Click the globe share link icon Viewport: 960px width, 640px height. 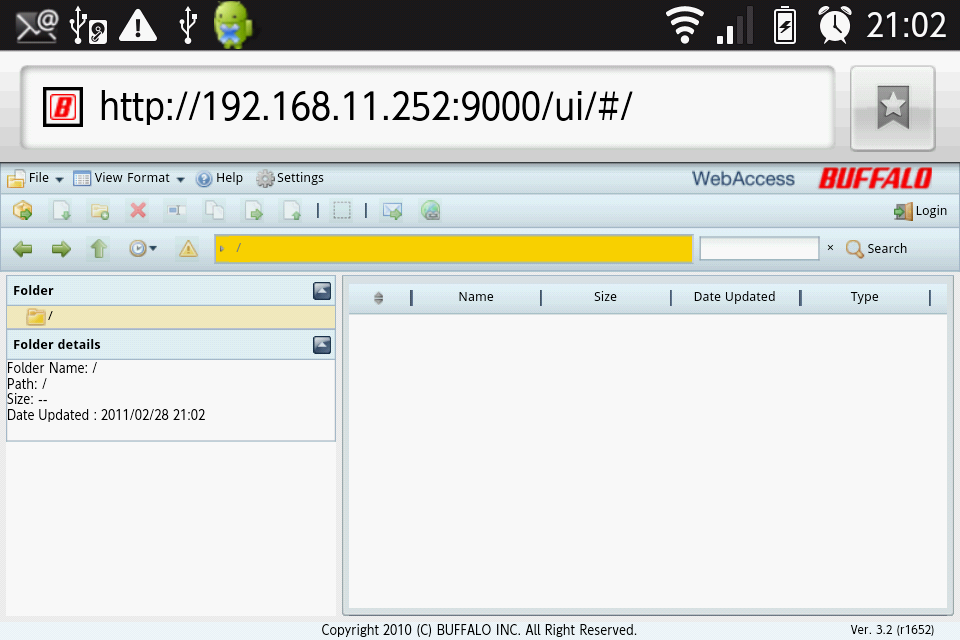[430, 211]
